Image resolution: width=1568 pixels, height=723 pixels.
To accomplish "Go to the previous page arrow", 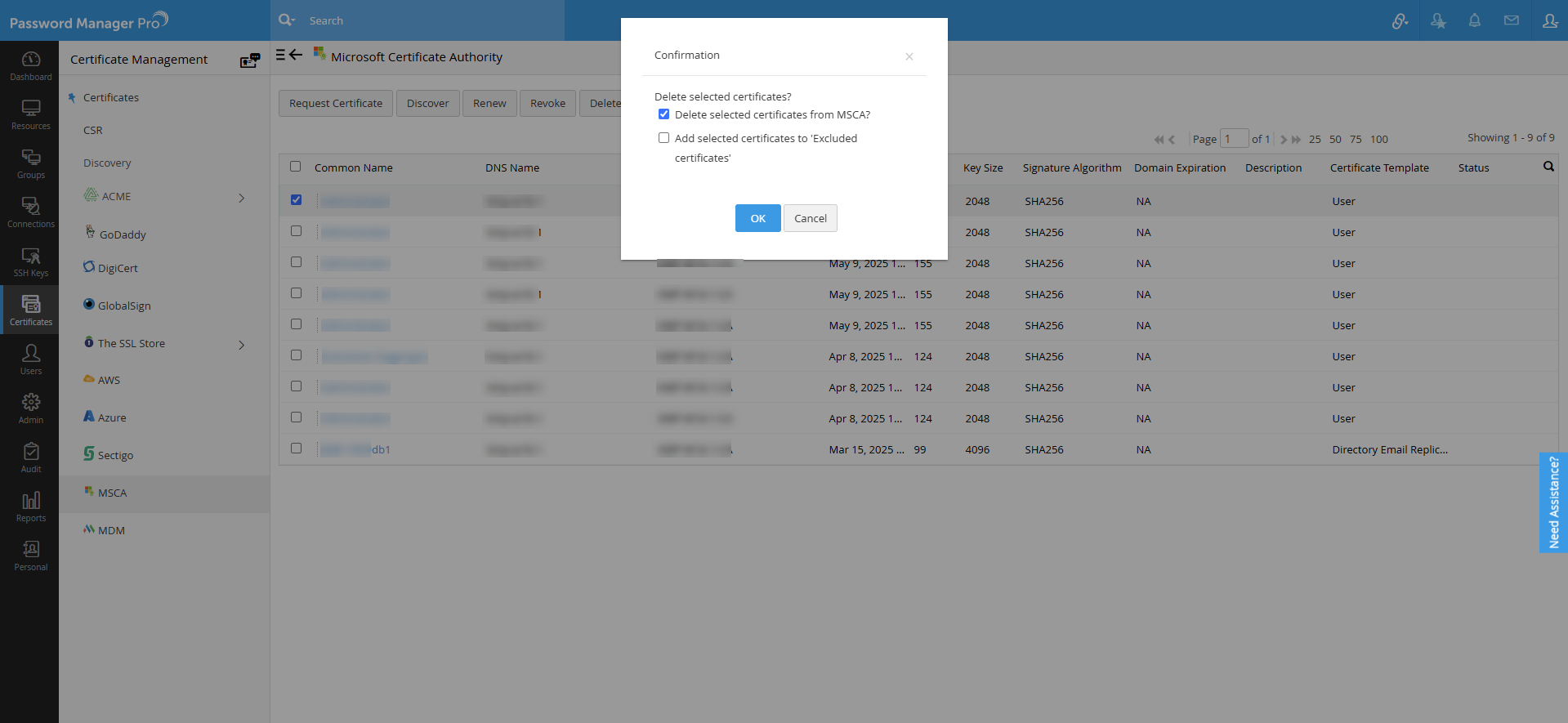I will pyautogui.click(x=1172, y=140).
